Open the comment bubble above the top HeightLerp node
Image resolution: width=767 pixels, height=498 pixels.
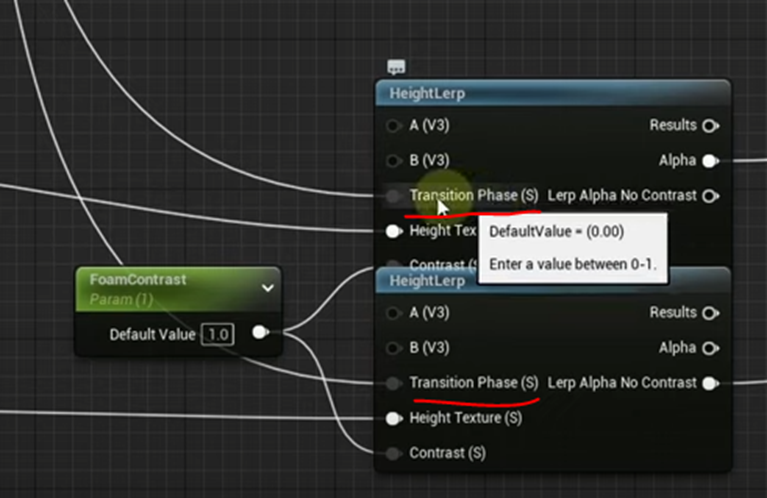coord(396,67)
